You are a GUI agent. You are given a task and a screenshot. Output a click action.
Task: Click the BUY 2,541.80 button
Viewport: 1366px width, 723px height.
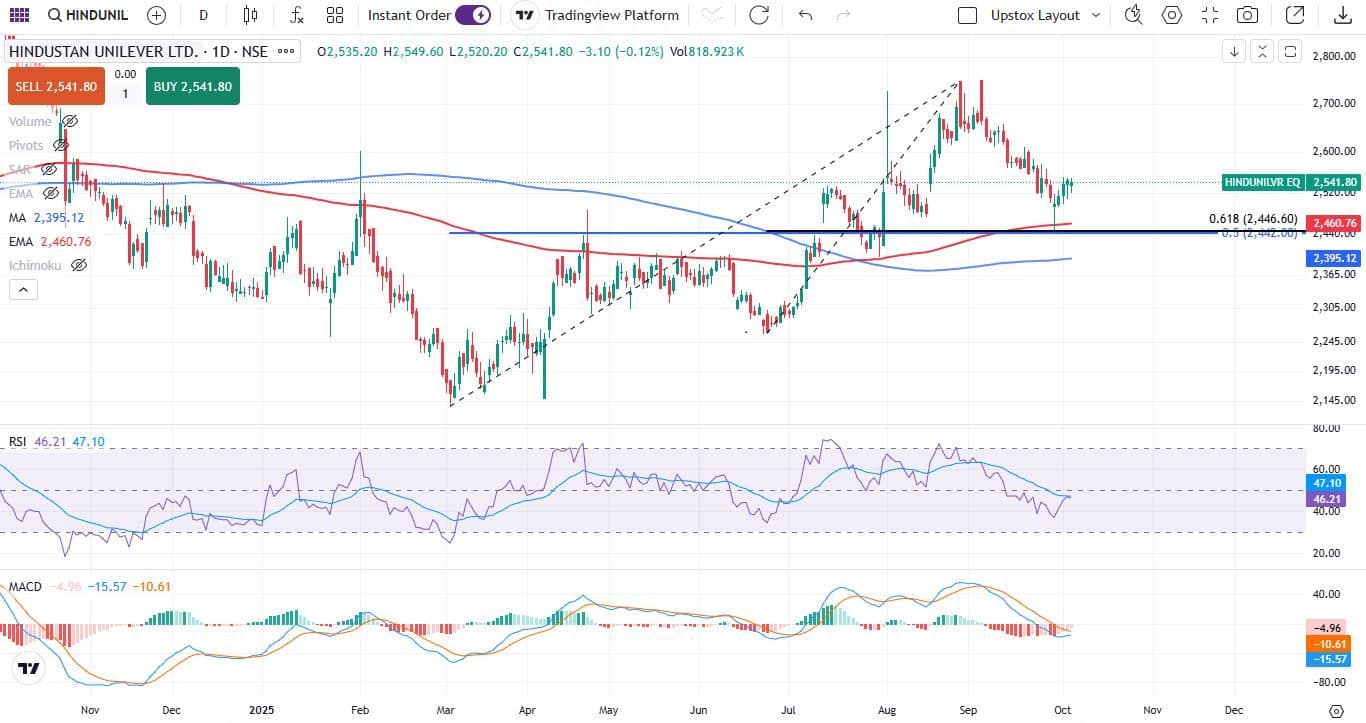pos(192,87)
